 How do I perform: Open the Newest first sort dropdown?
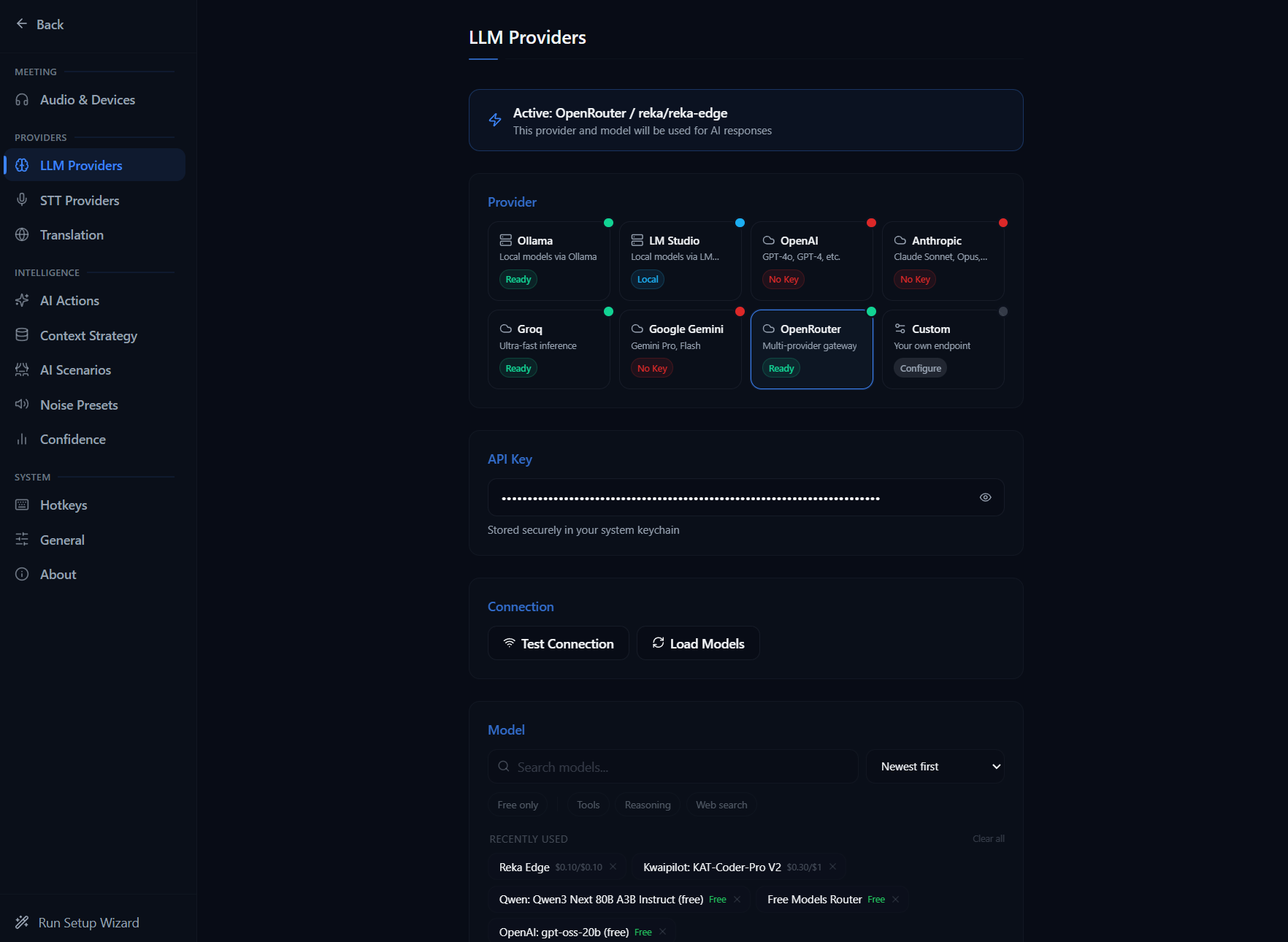pyautogui.click(x=935, y=767)
